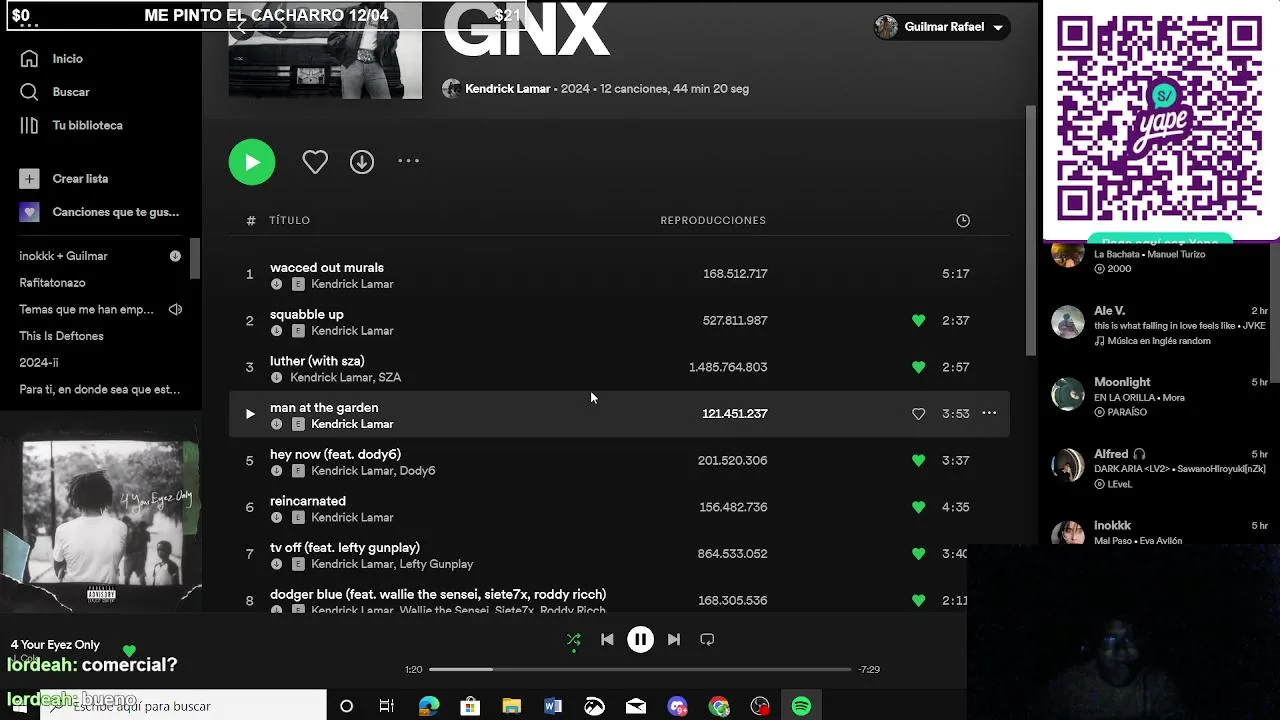Select wacced out murals track title
This screenshot has height=720, width=1280.
[327, 268]
